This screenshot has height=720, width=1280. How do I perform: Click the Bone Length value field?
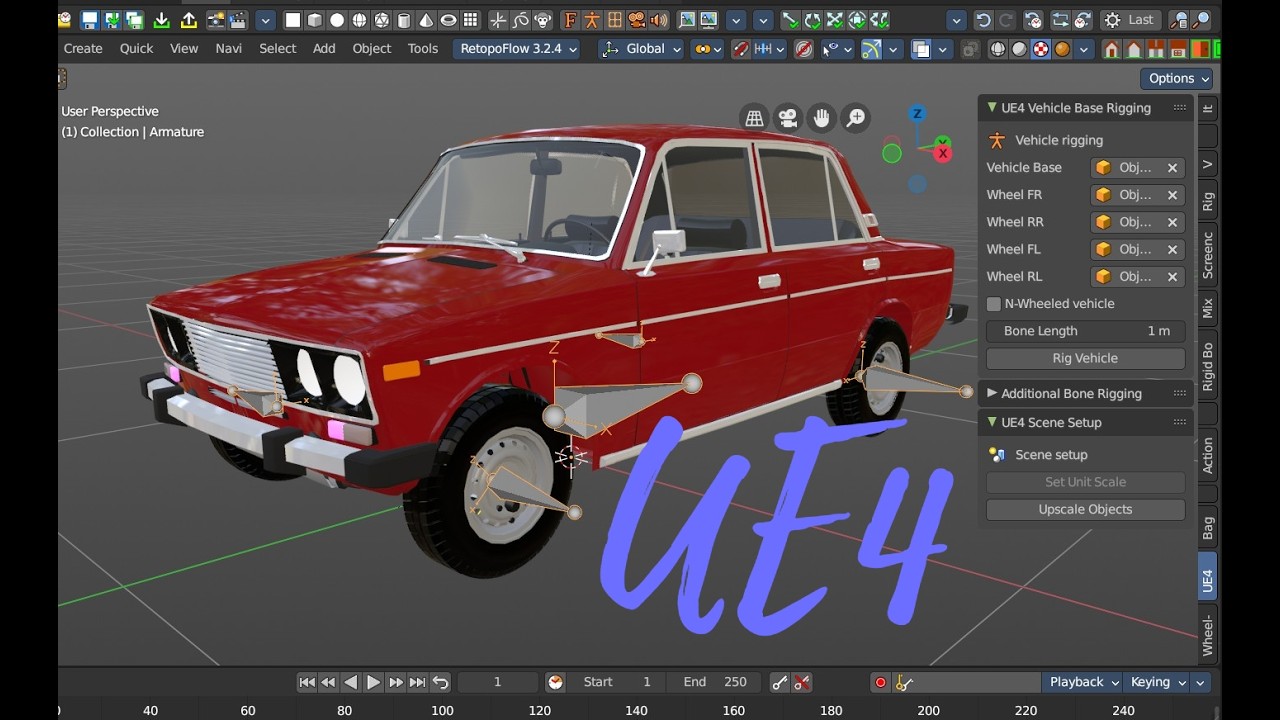pos(1085,331)
